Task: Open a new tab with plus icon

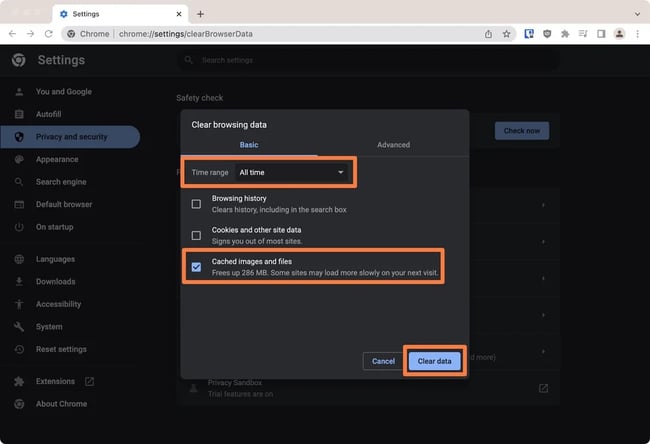Action: pos(200,14)
